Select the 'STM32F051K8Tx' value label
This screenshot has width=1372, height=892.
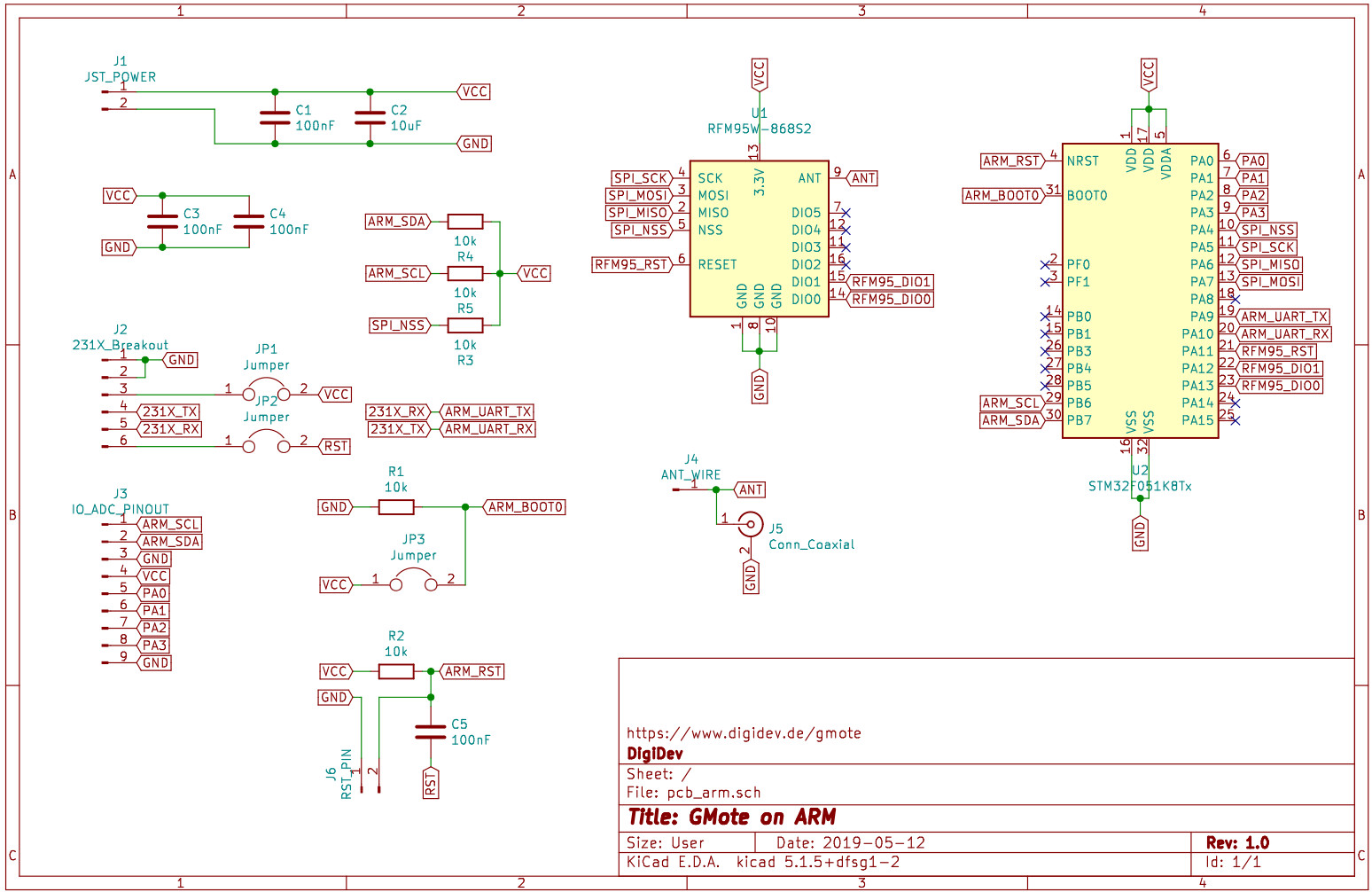click(x=1140, y=486)
